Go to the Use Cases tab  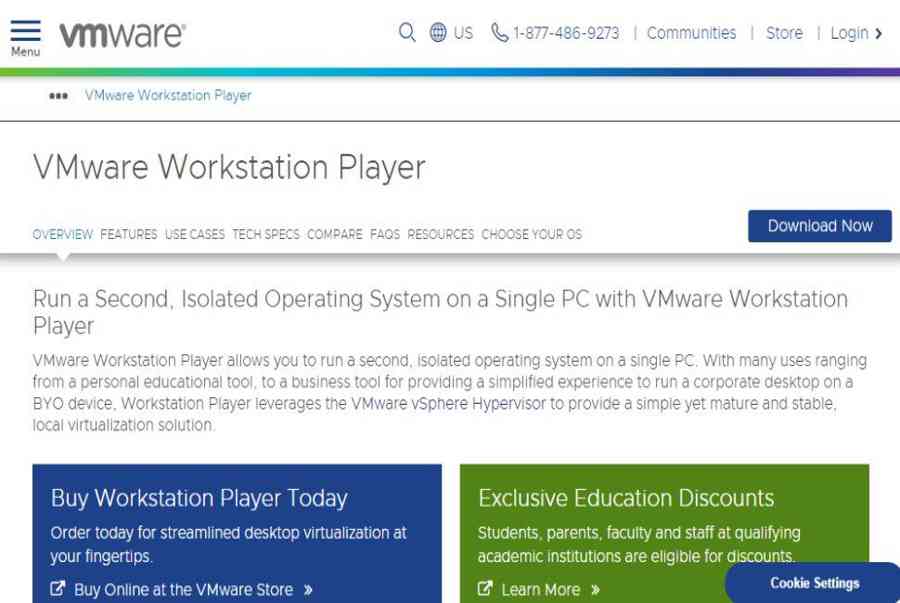point(195,234)
